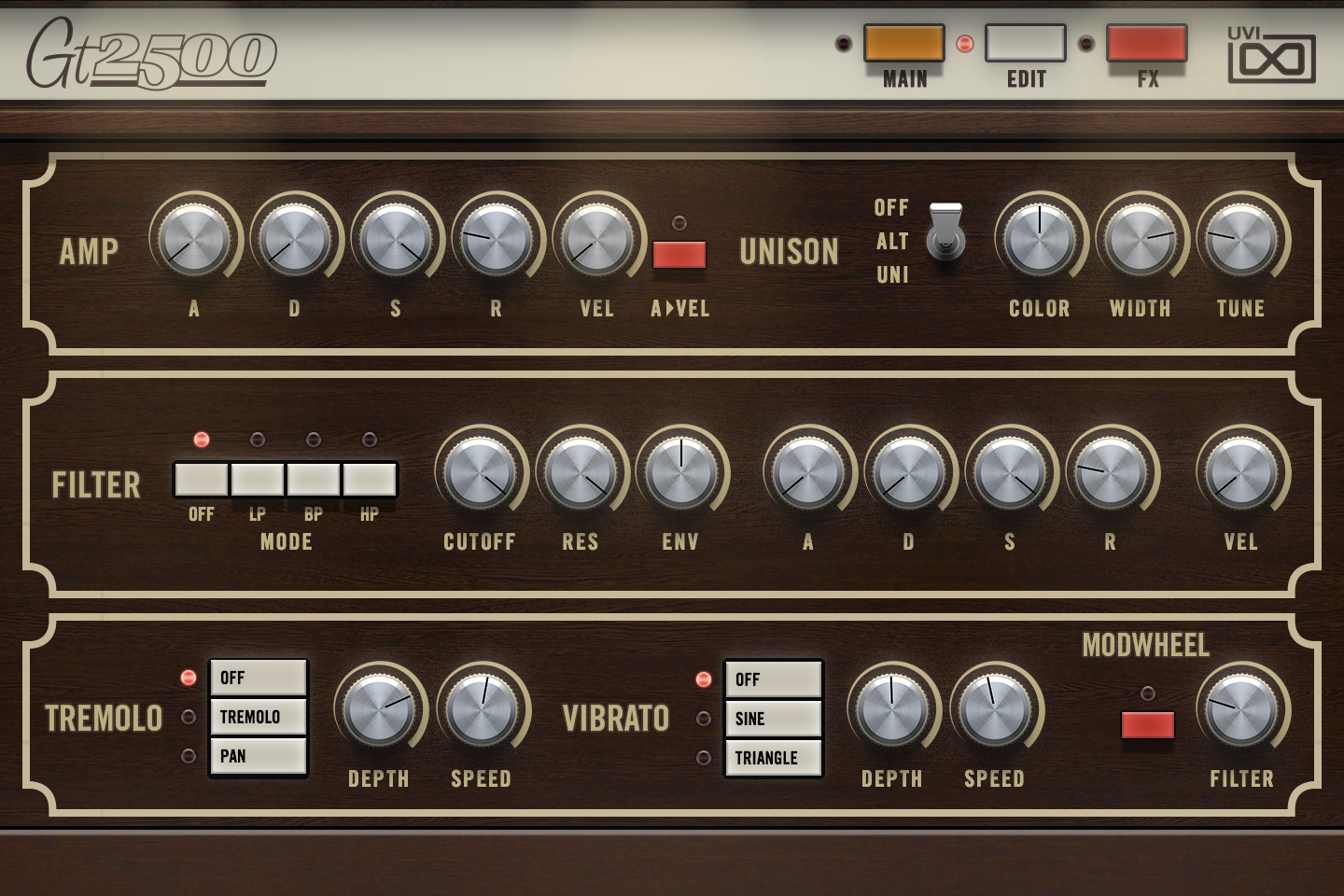Open the FX page tab
Screen dimensions: 1344x896
[1146, 44]
